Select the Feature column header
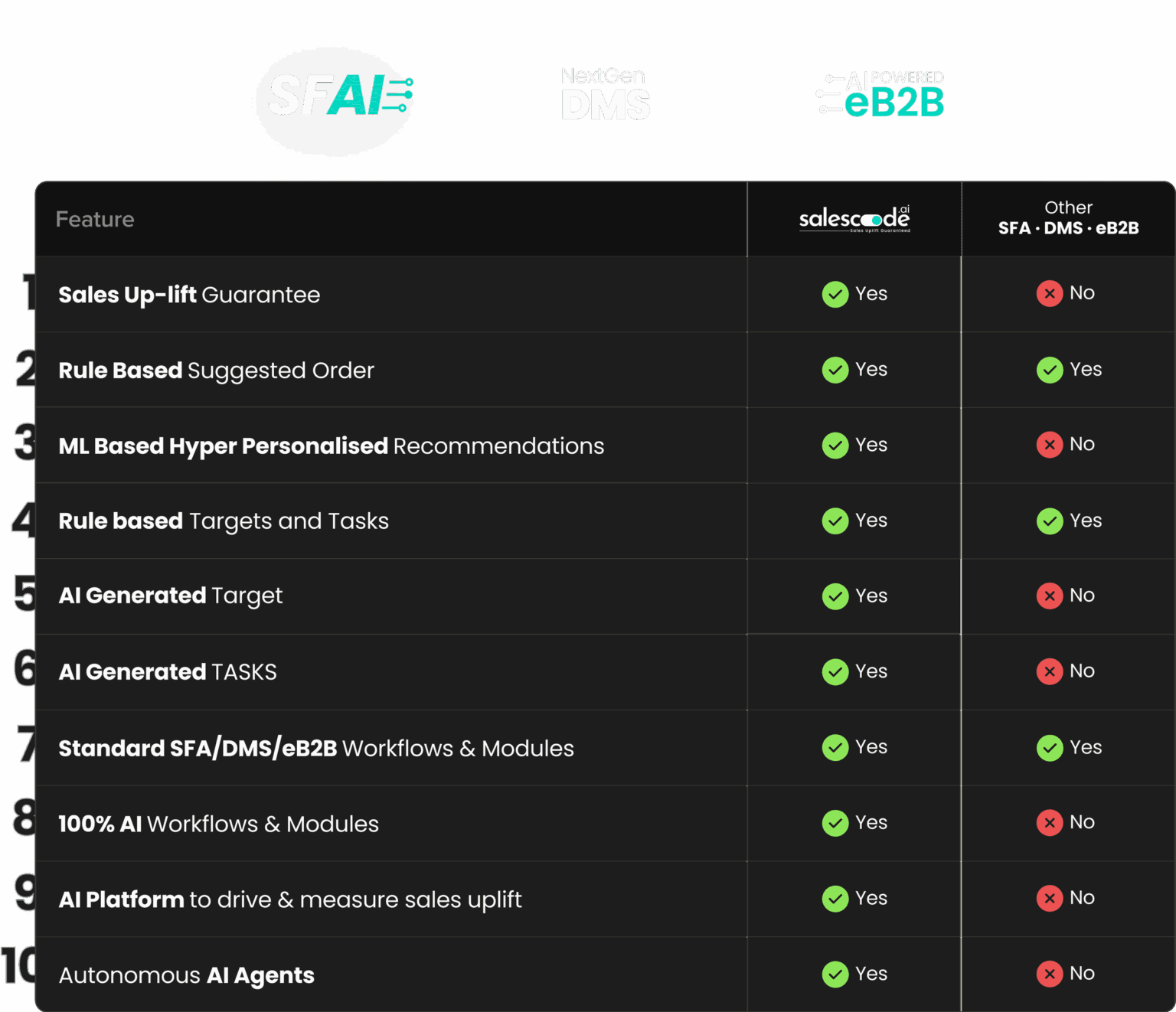Image resolution: width=1176 pixels, height=1012 pixels. click(95, 220)
